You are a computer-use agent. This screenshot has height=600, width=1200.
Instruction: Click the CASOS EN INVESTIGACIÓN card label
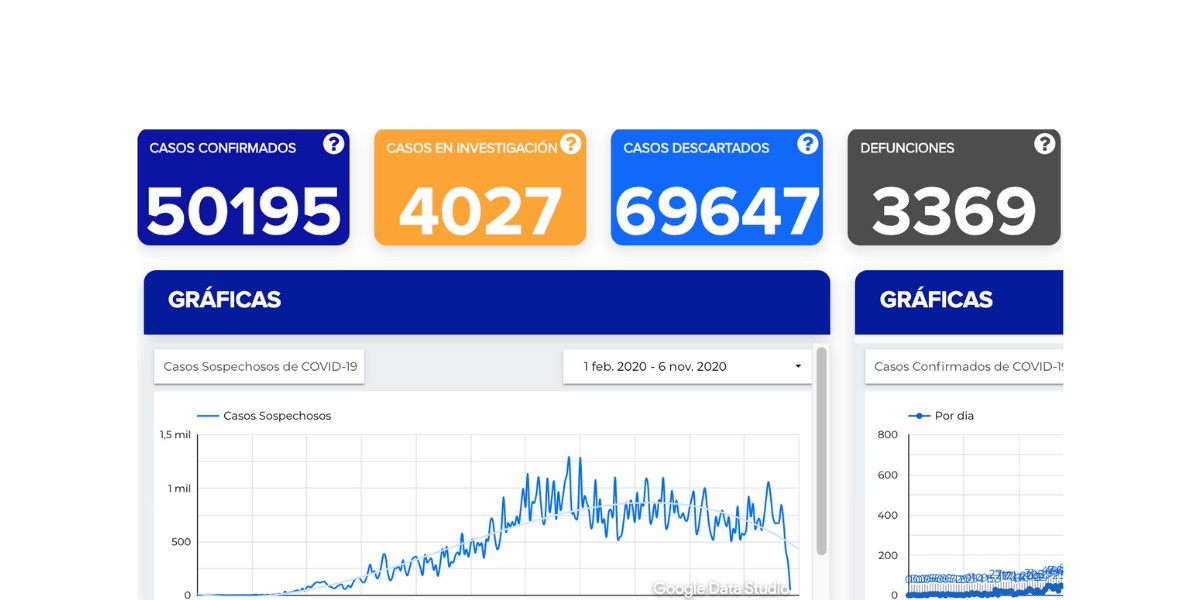coord(472,148)
